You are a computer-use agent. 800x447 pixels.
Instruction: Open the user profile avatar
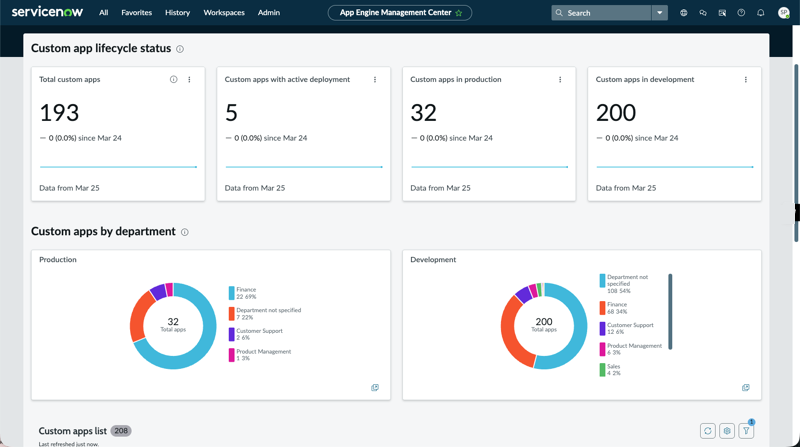(x=784, y=13)
